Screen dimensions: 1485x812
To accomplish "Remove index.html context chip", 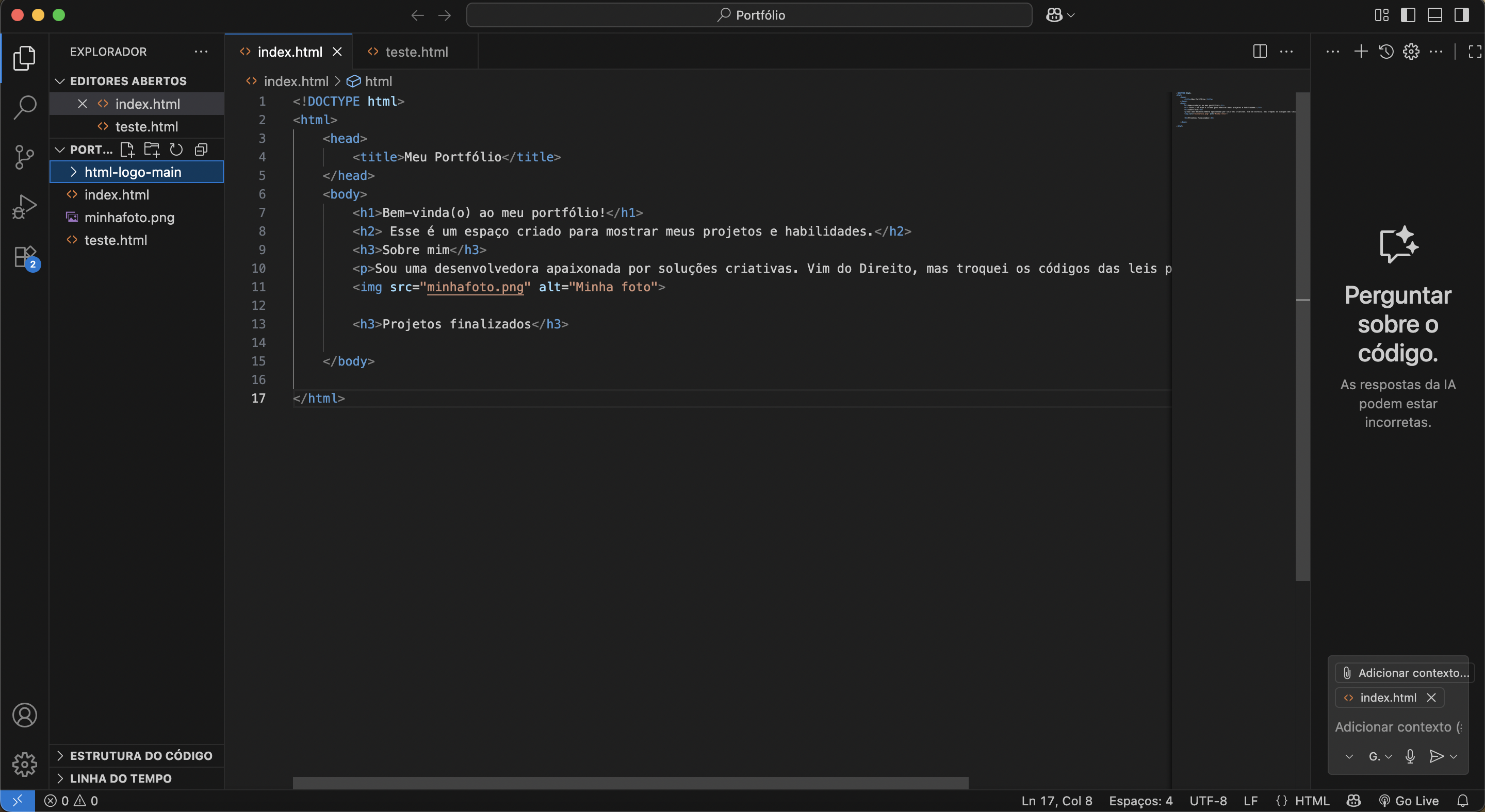I will [1431, 698].
